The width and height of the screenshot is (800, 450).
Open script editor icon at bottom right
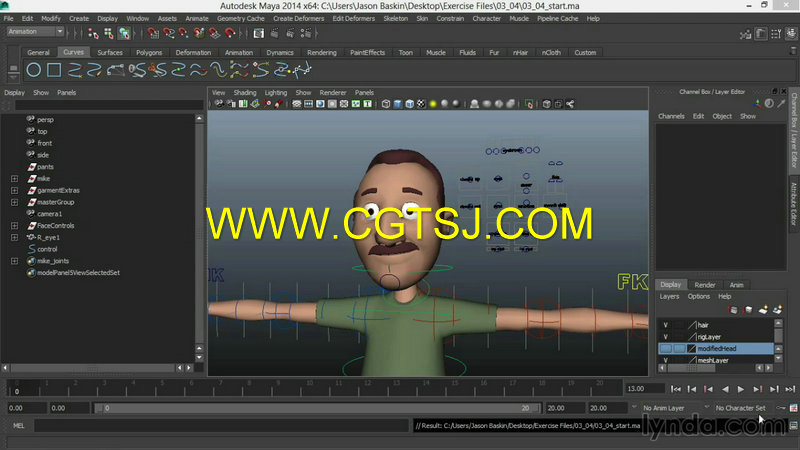(793, 426)
